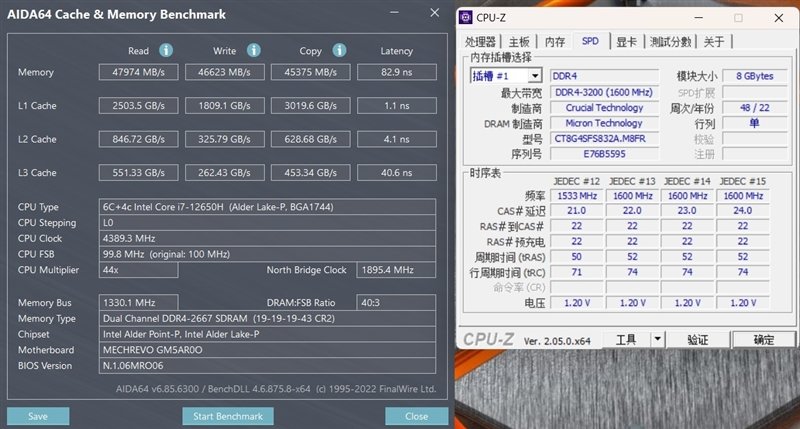Click the JEDEC #12 tRC value 71
The width and height of the screenshot is (800, 429).
pyautogui.click(x=577, y=272)
